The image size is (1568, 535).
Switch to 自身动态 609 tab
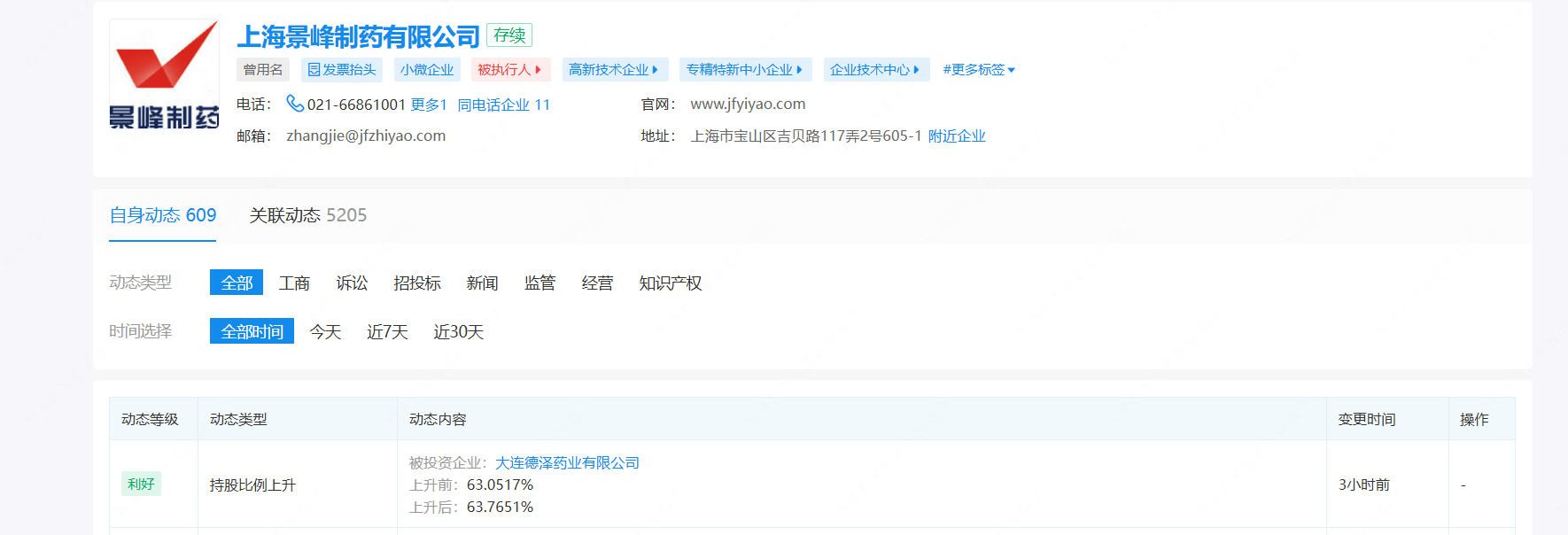click(163, 215)
